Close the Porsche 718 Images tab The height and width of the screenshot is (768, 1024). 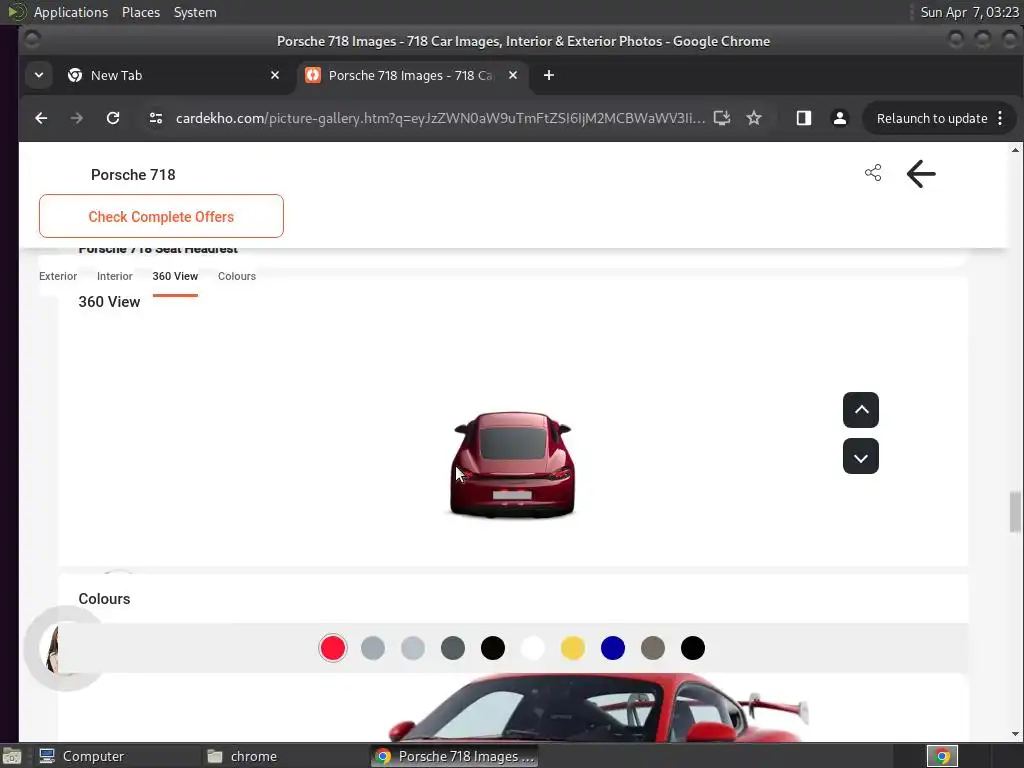click(513, 75)
